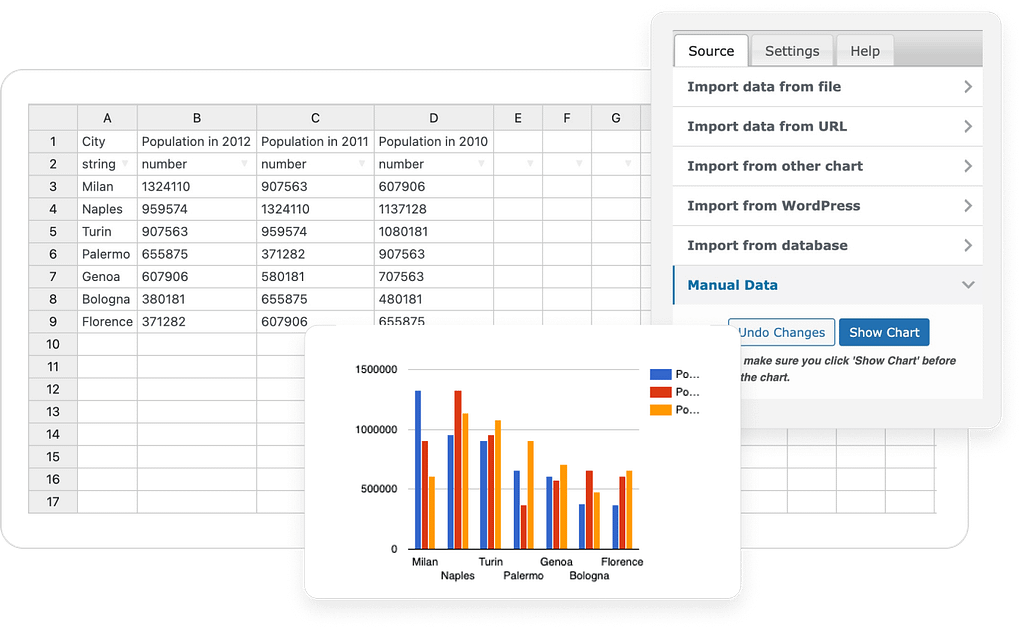
Task: Click the blue legend color swatch
Action: [660, 374]
